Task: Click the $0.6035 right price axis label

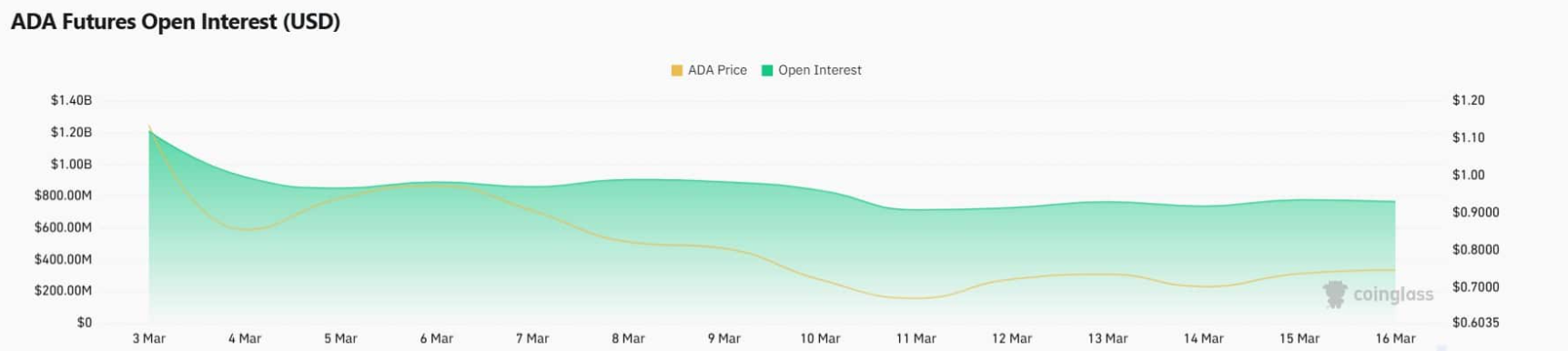Action: point(1475,322)
